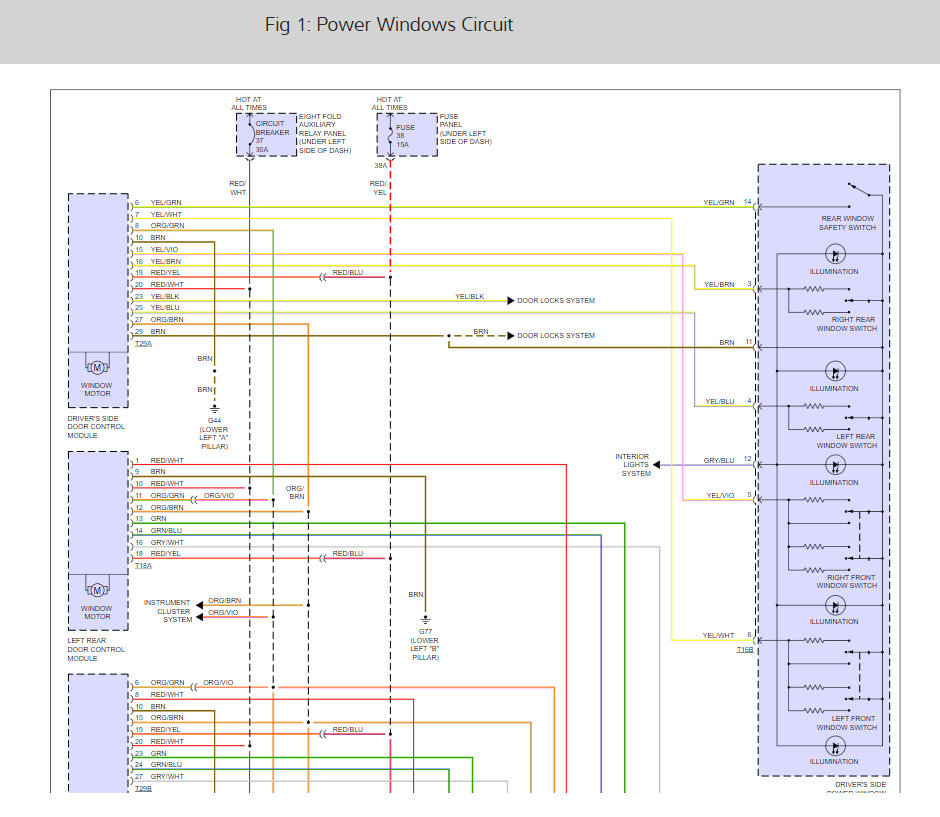Click the T29A connector label

143,343
